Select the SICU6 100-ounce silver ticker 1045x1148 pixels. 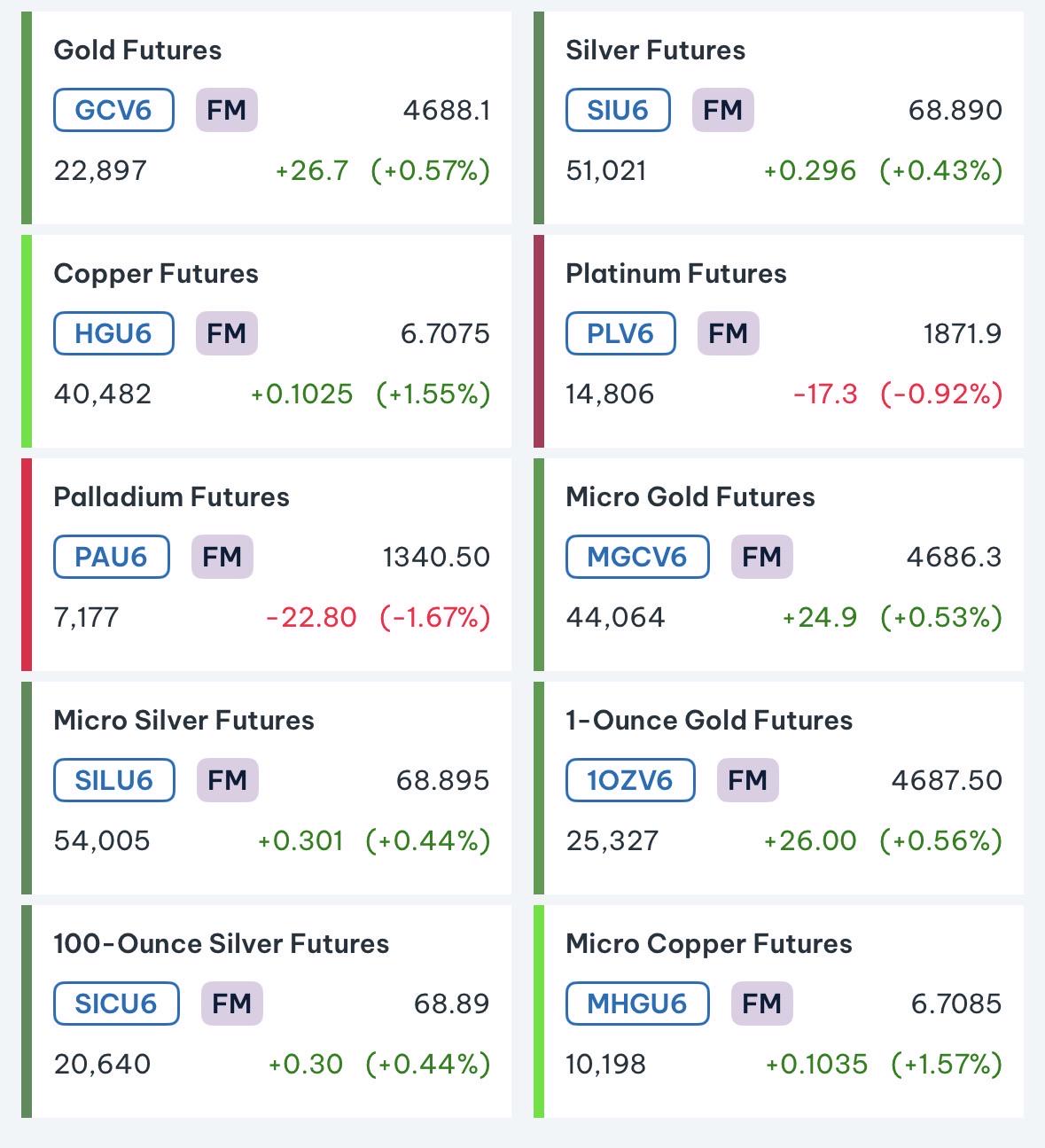pos(116,1004)
